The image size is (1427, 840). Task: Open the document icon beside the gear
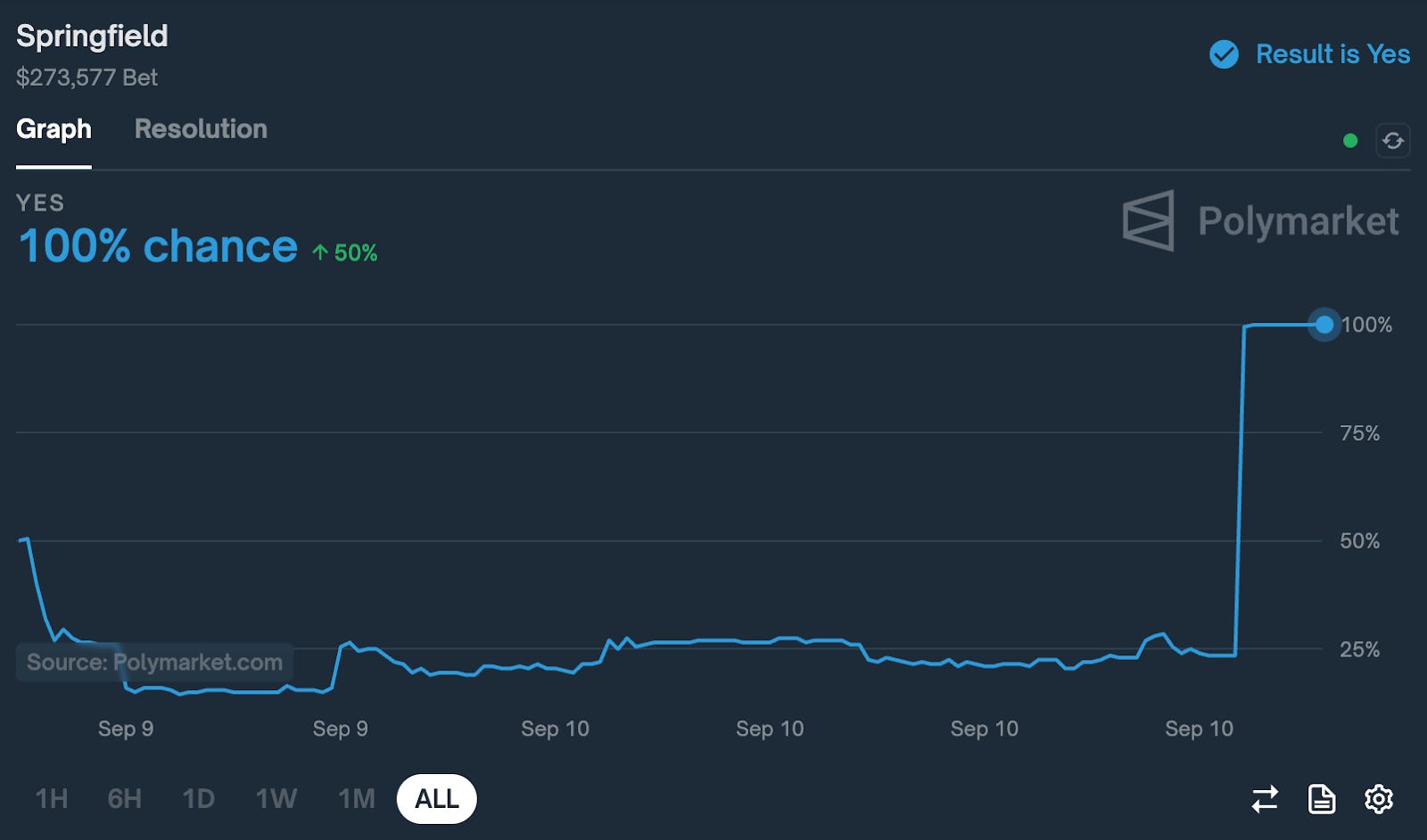[x=1322, y=799]
